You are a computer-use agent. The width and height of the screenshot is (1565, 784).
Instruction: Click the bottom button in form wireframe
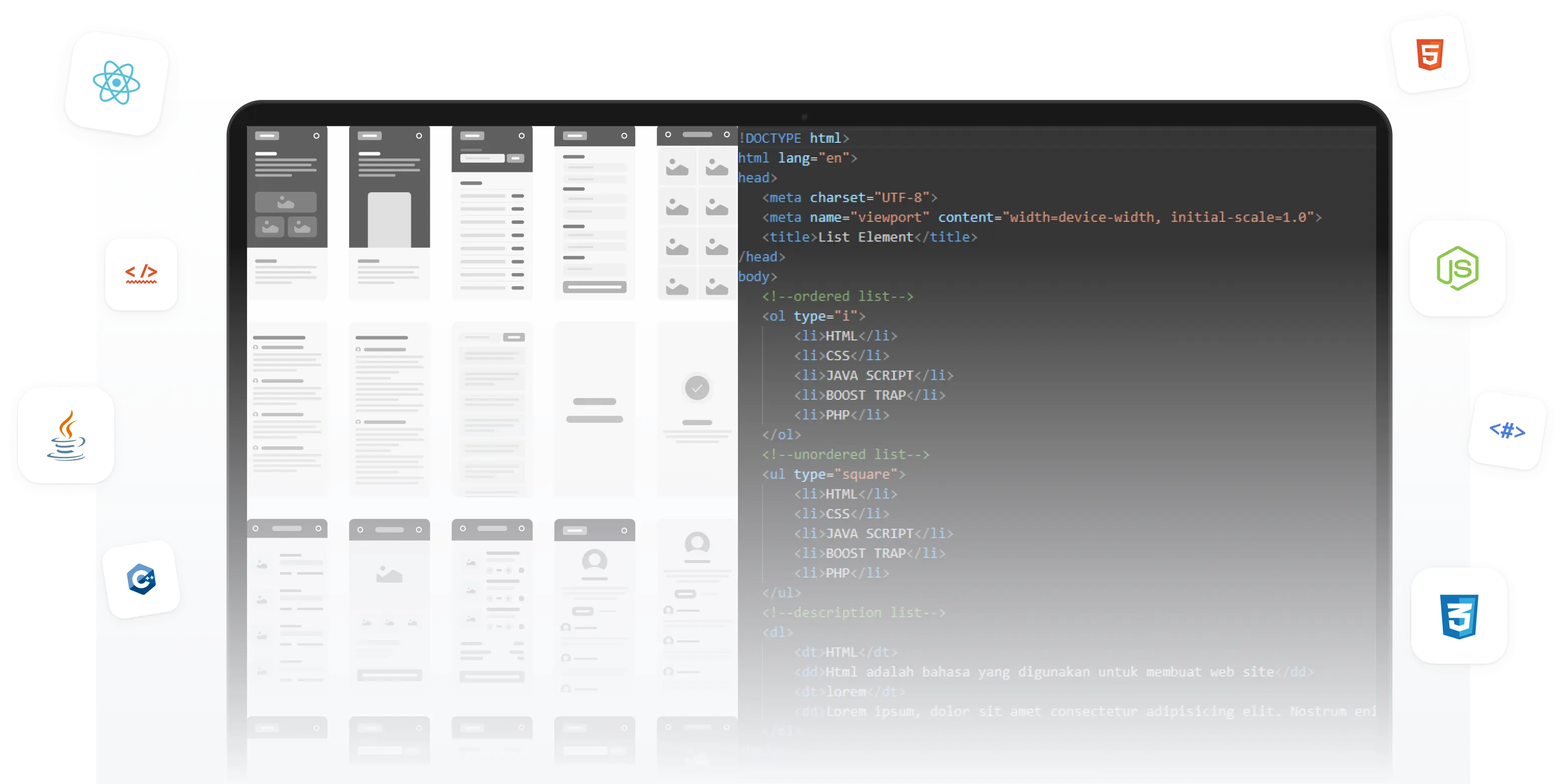click(594, 287)
